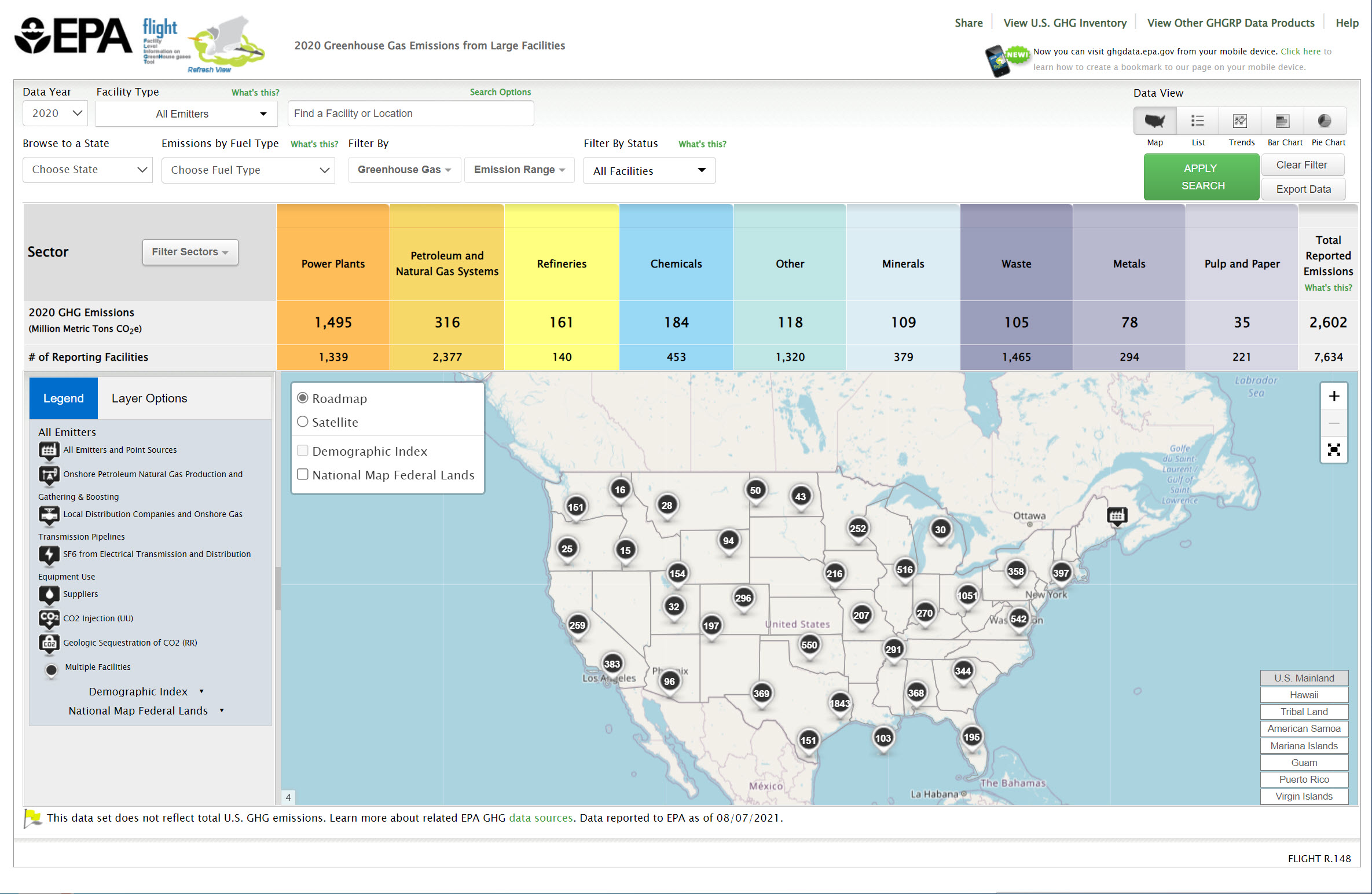Click the Power Plants orange sector cell
This screenshot has width=1372, height=894.
(x=333, y=264)
